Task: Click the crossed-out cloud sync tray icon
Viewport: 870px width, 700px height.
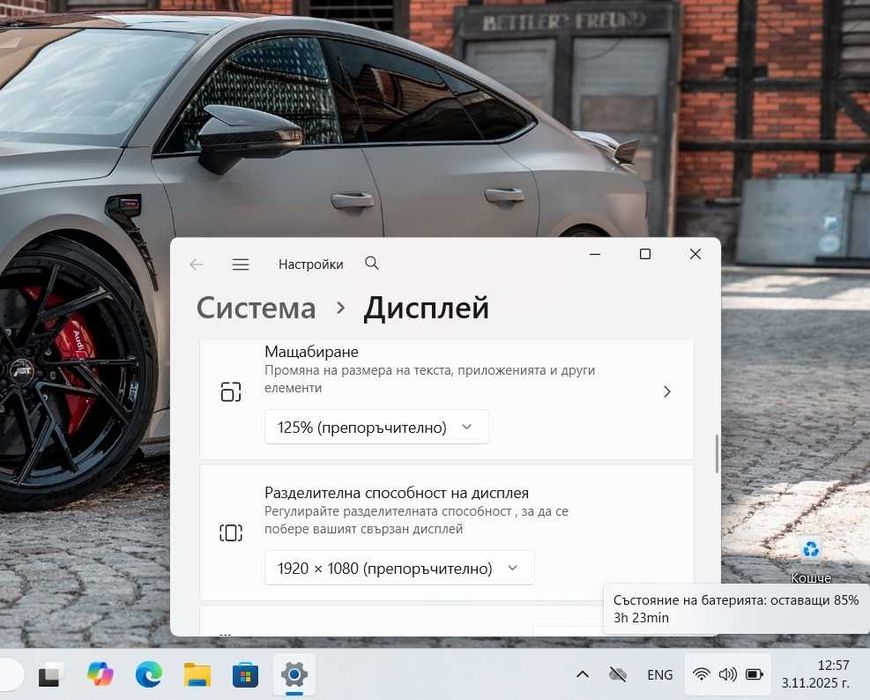Action: [618, 674]
